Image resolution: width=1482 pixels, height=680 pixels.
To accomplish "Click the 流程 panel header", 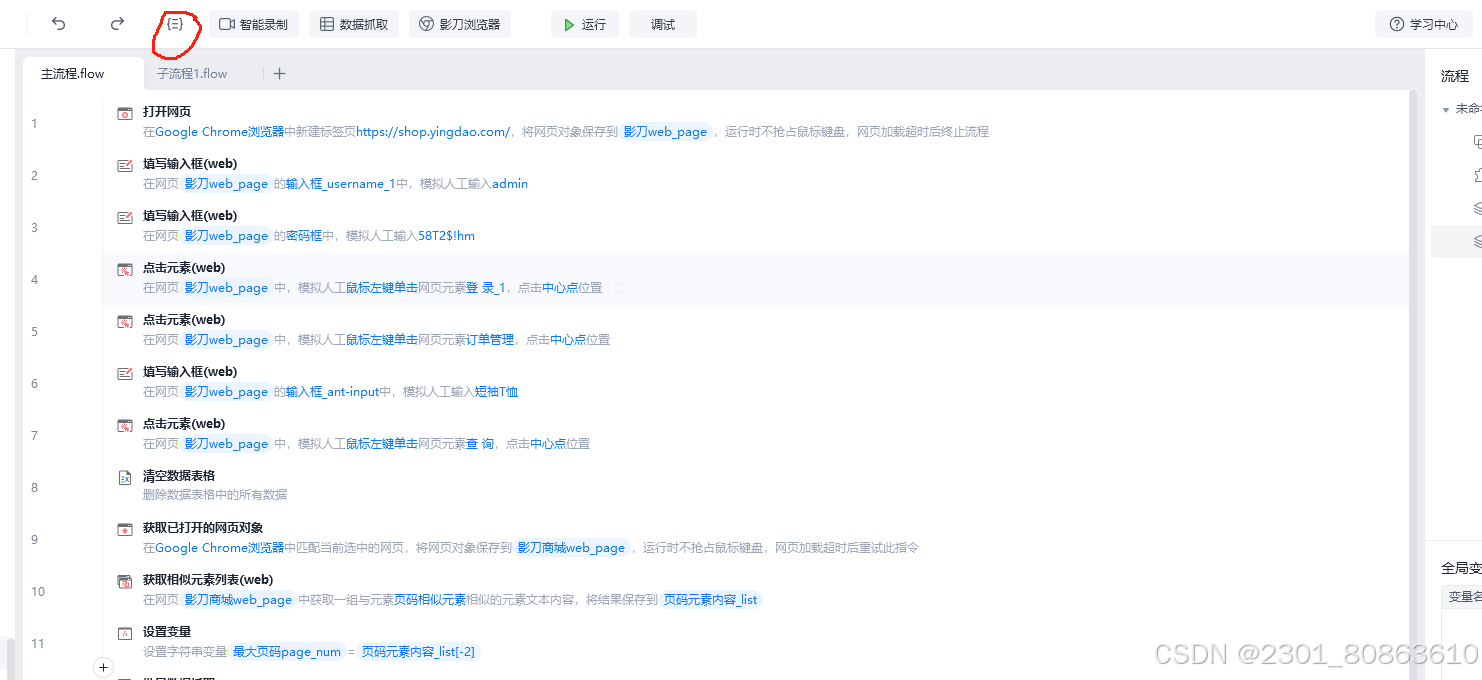I will [1455, 76].
